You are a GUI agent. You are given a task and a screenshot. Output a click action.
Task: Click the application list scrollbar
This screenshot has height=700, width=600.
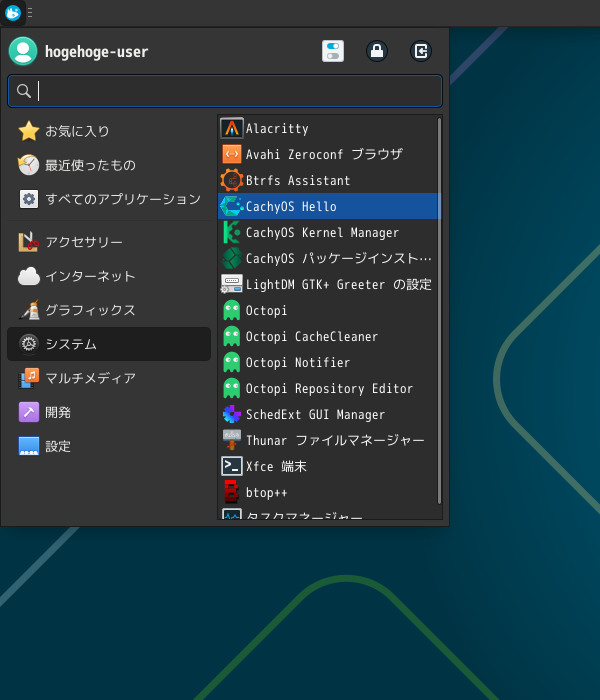pos(439,310)
